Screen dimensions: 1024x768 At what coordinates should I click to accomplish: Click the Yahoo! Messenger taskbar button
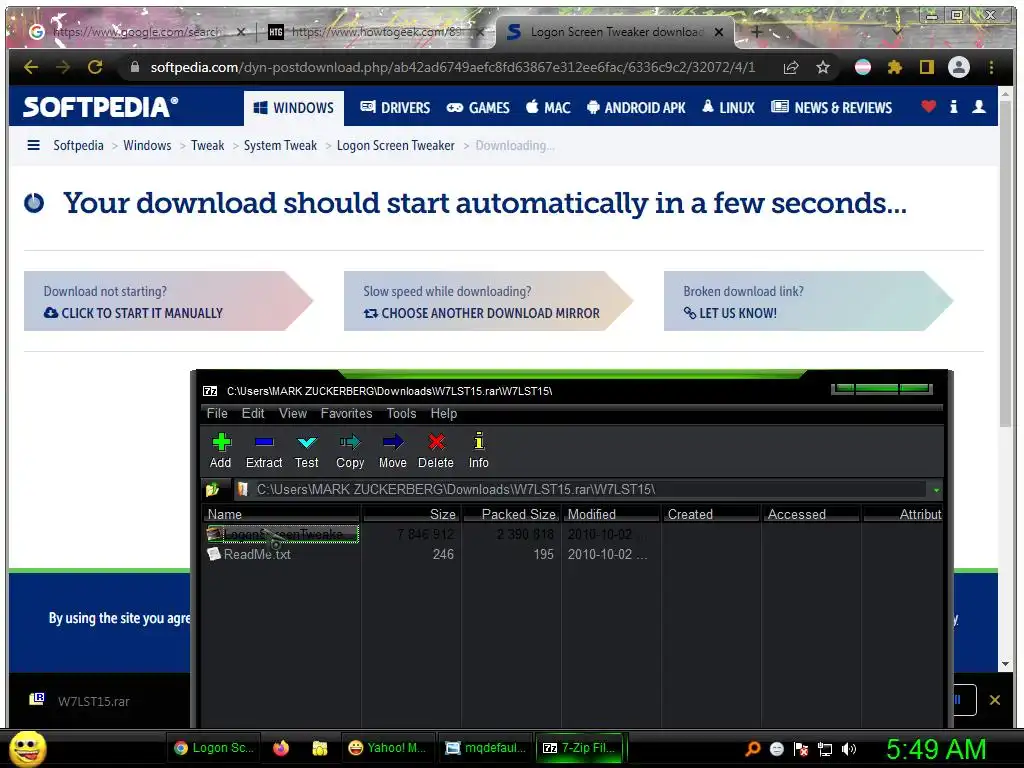pyautogui.click(x=387, y=748)
